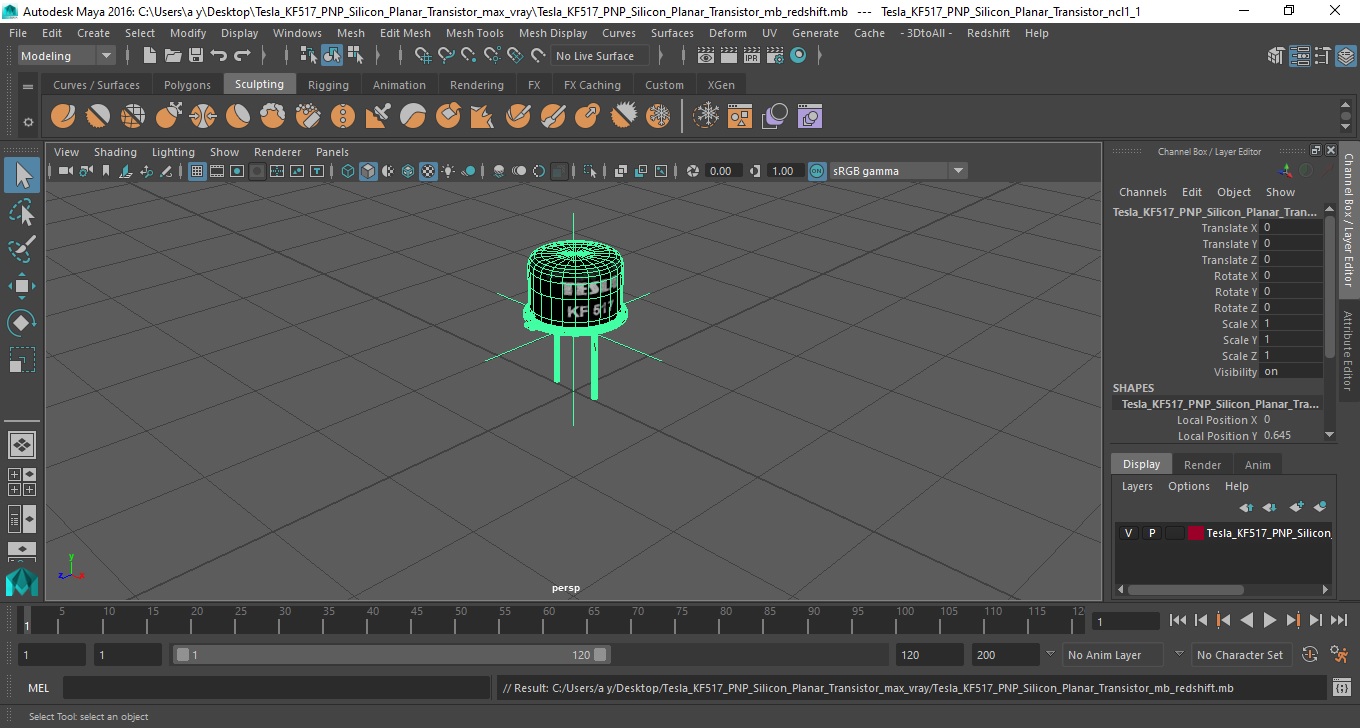
Task: Toggle the viewport grid display
Action: [x=197, y=171]
